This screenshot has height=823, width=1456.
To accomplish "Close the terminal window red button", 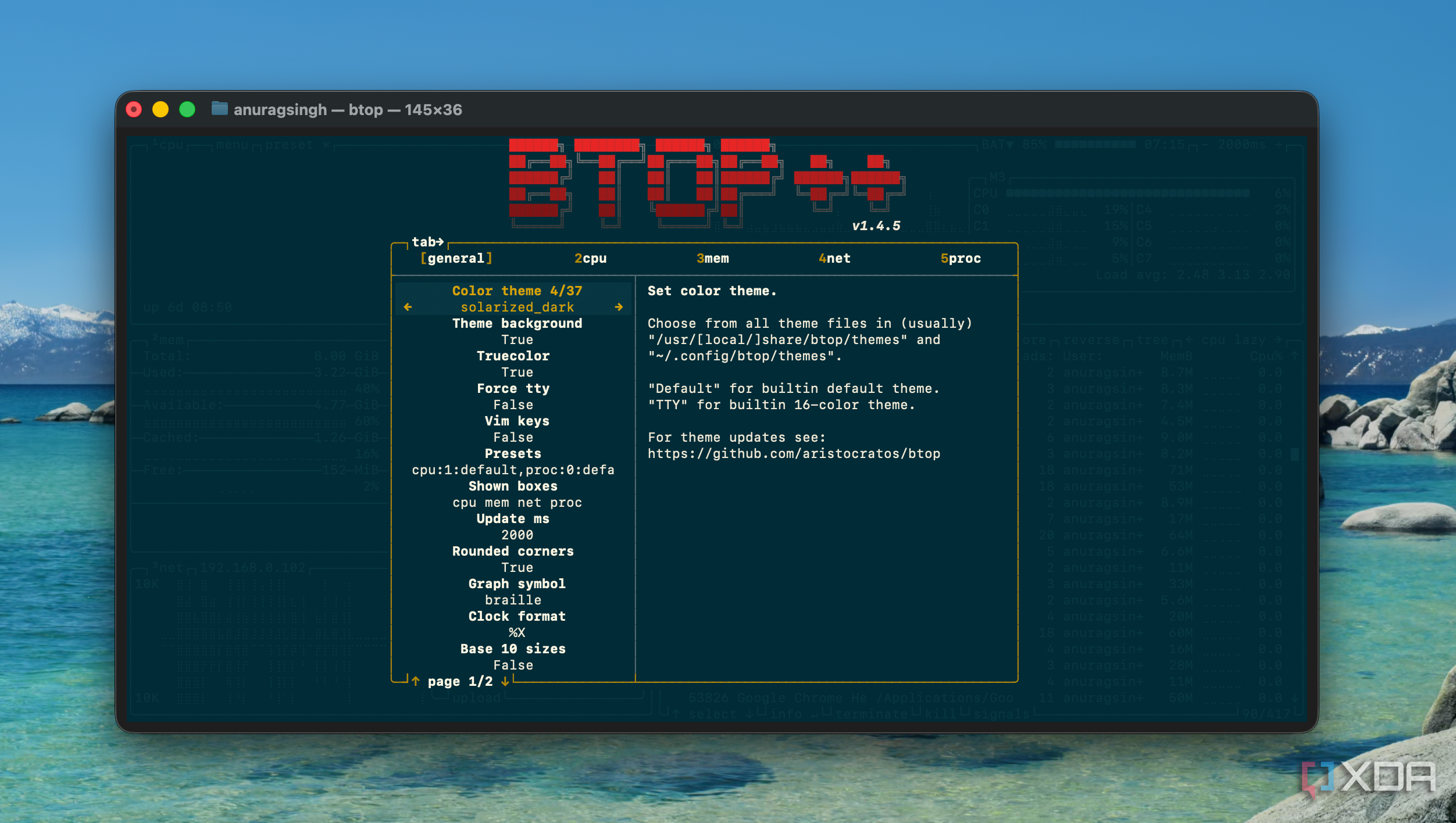I will pos(134,109).
